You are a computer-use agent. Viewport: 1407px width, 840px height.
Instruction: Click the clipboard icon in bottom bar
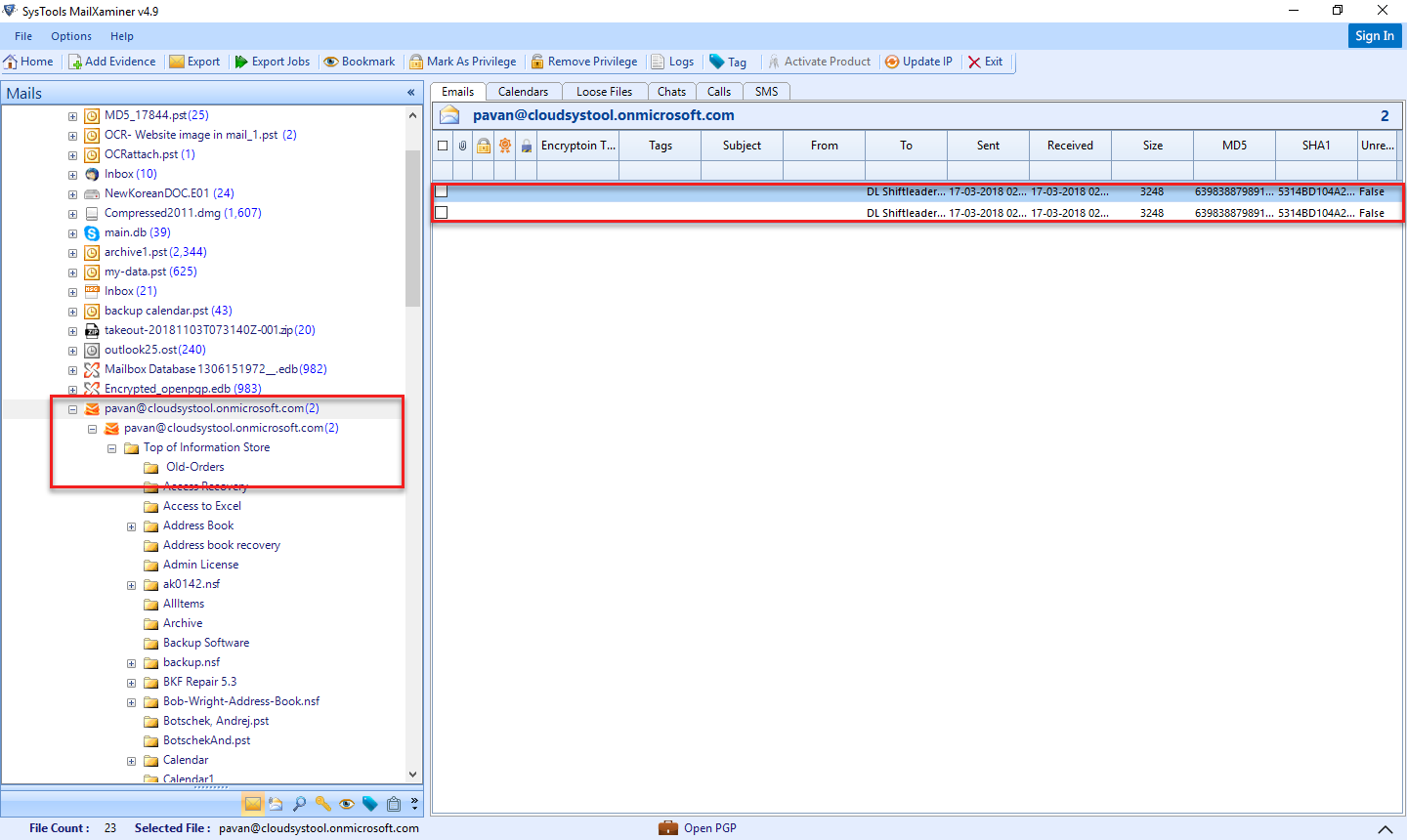click(x=394, y=804)
